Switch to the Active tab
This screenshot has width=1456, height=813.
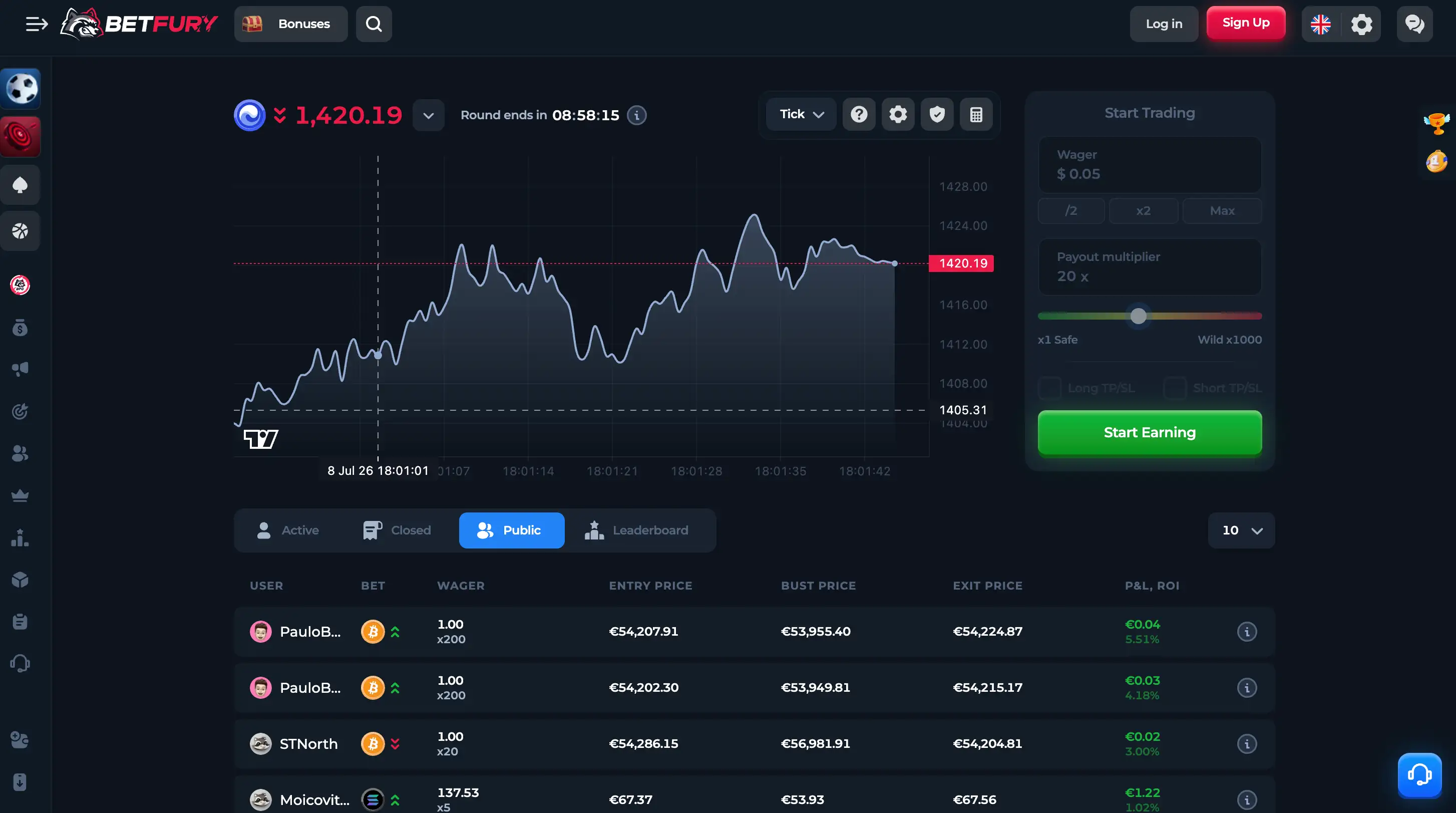click(x=288, y=530)
